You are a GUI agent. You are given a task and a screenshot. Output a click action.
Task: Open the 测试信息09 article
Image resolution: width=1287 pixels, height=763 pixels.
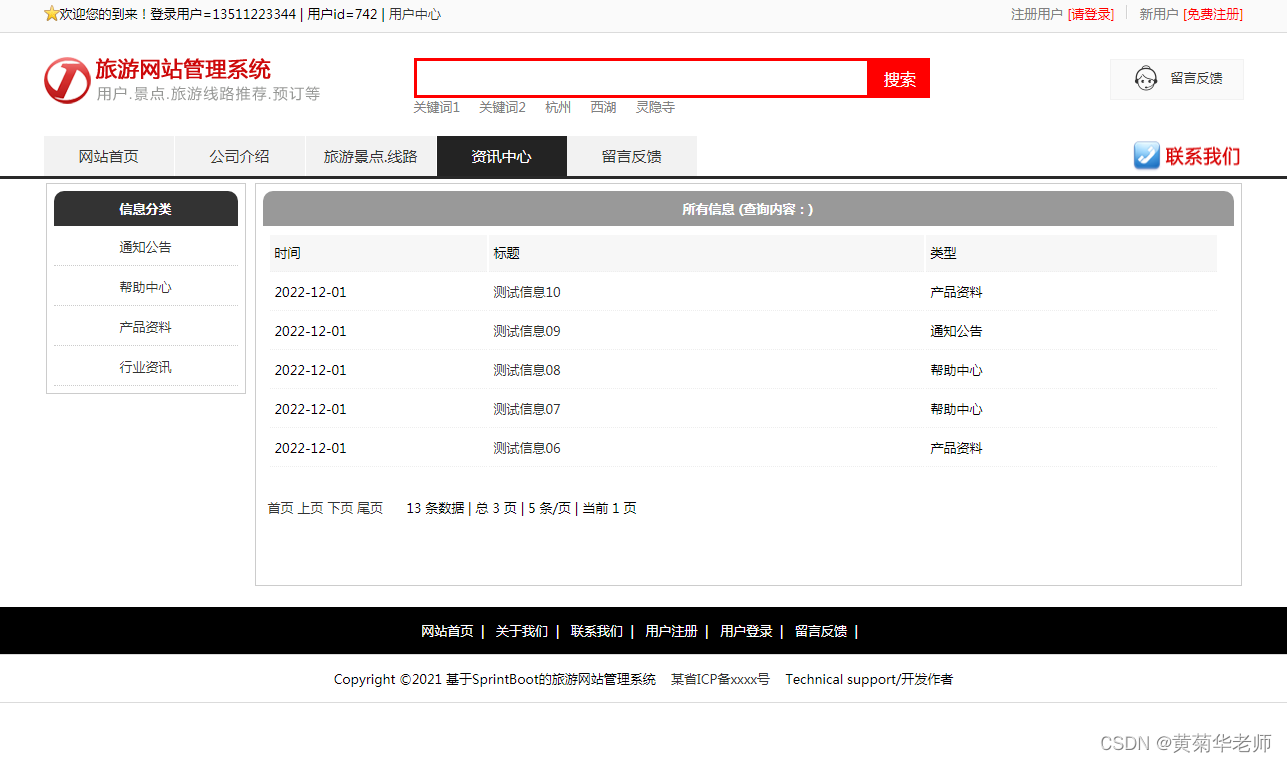527,331
